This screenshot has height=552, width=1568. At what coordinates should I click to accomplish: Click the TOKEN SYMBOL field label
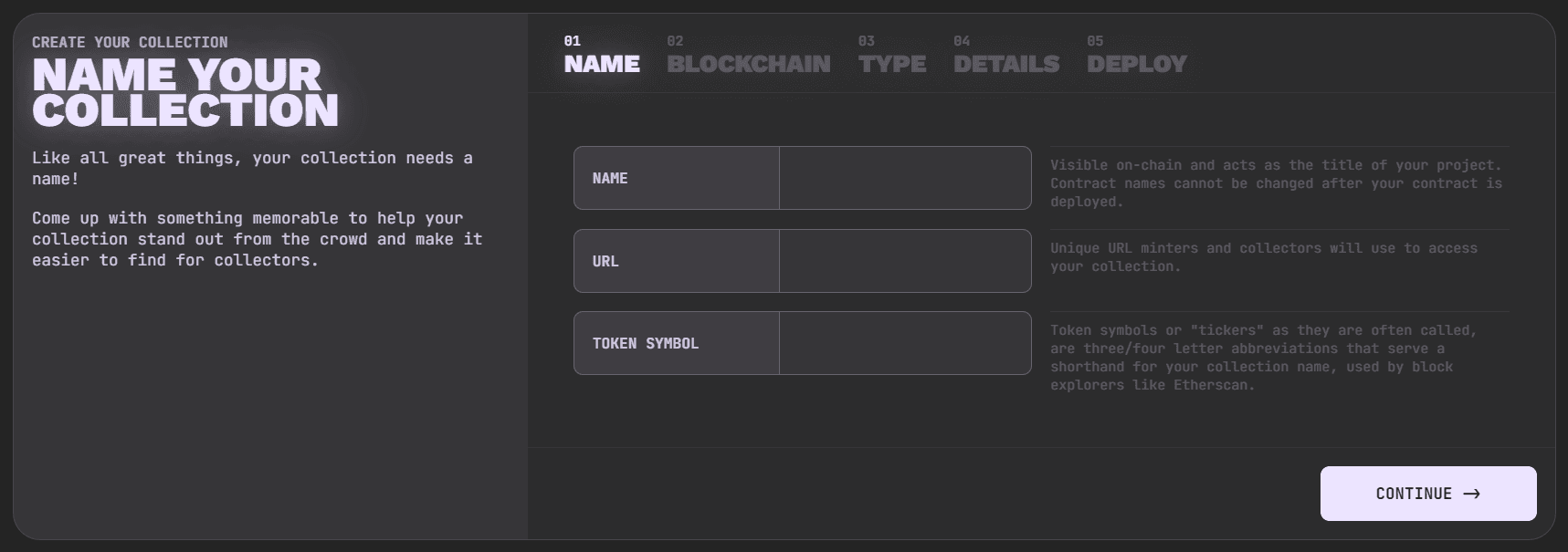click(x=644, y=343)
